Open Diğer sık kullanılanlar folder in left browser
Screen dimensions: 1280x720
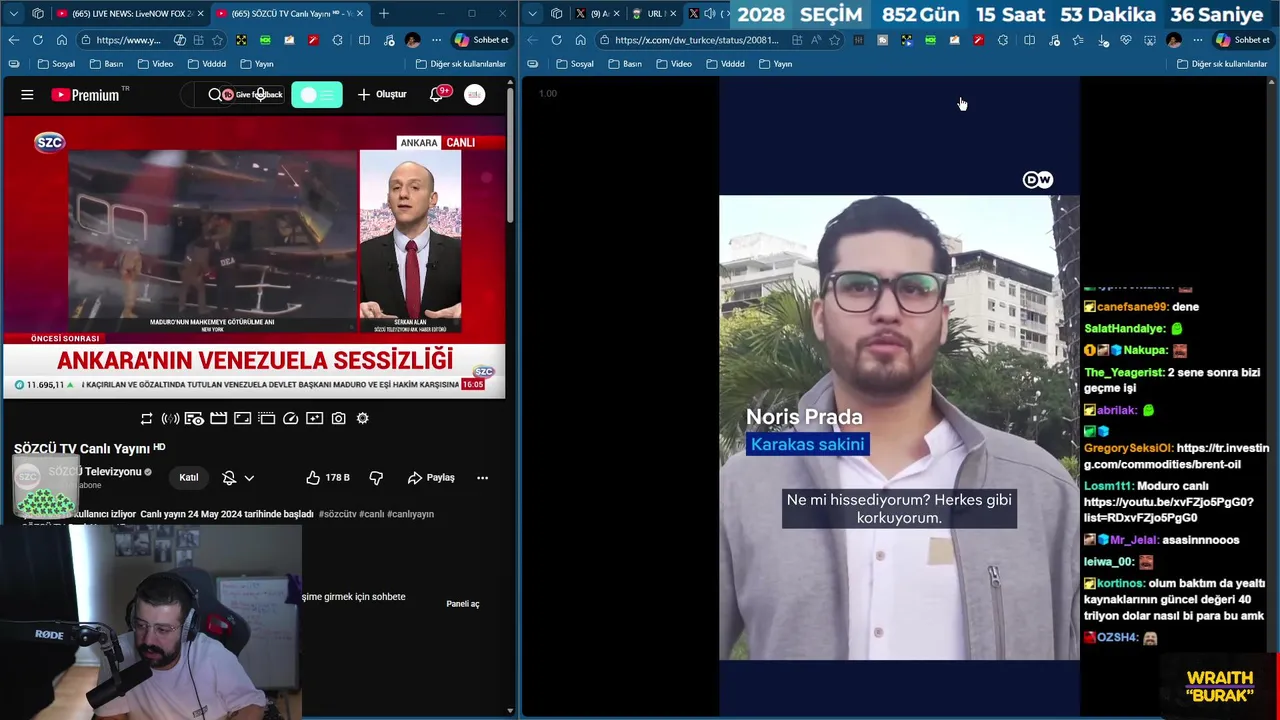(461, 64)
